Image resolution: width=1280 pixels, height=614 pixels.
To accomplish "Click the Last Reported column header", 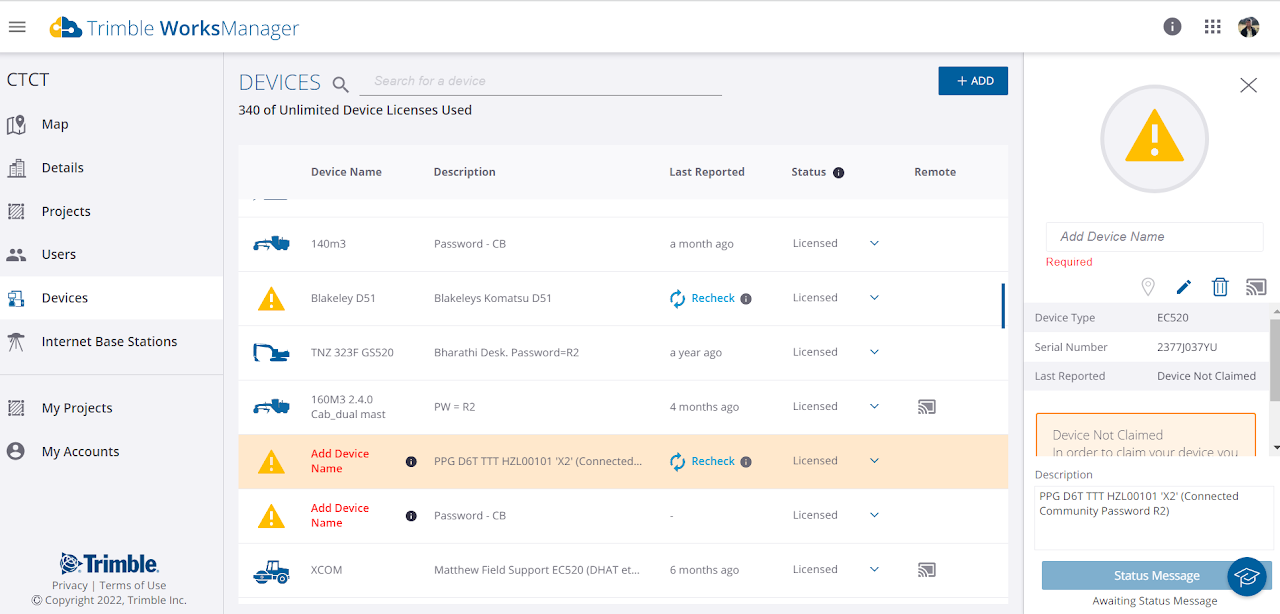I will click(707, 172).
